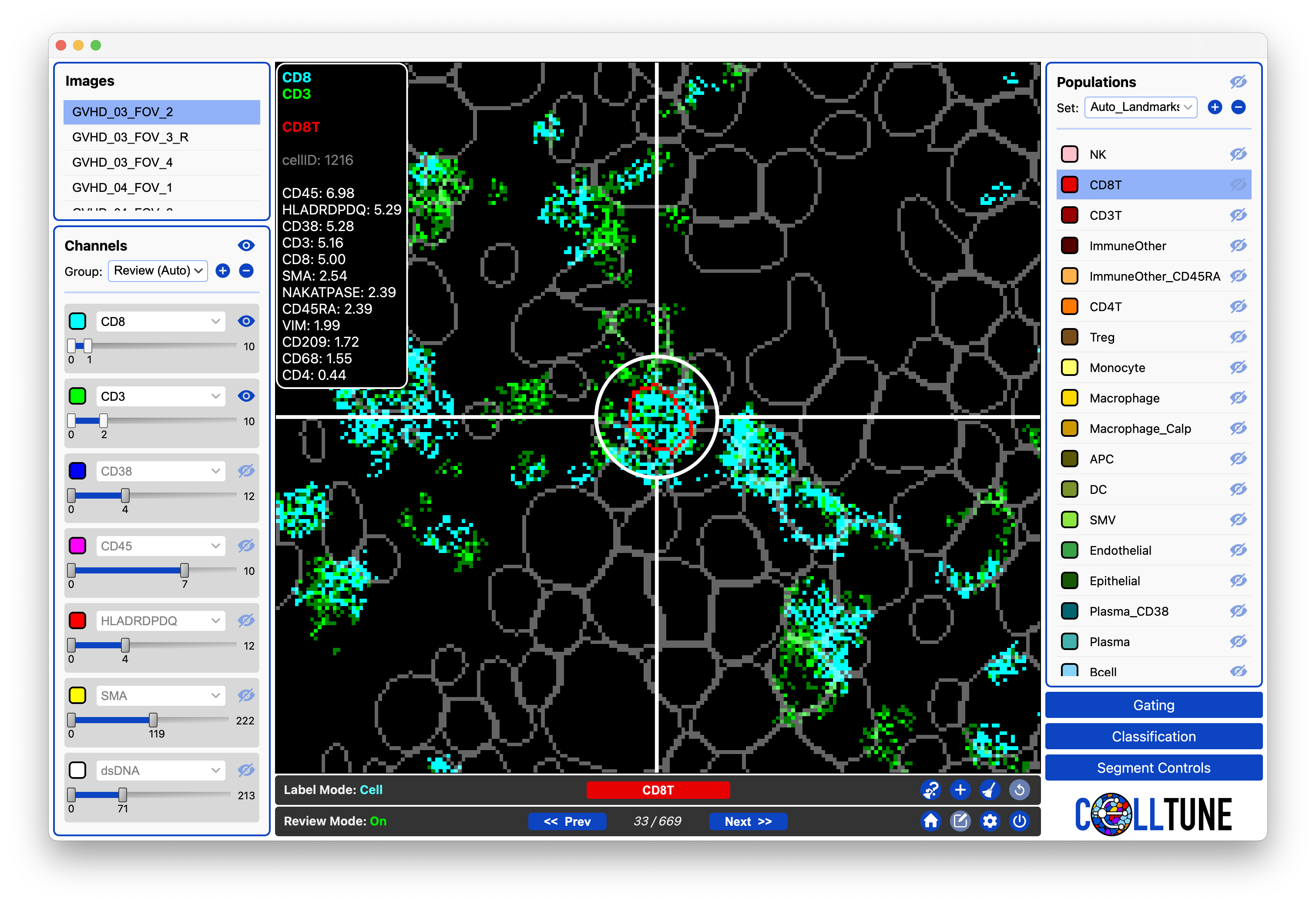Remove population set with minus icon
1316x905 pixels.
(1239, 107)
